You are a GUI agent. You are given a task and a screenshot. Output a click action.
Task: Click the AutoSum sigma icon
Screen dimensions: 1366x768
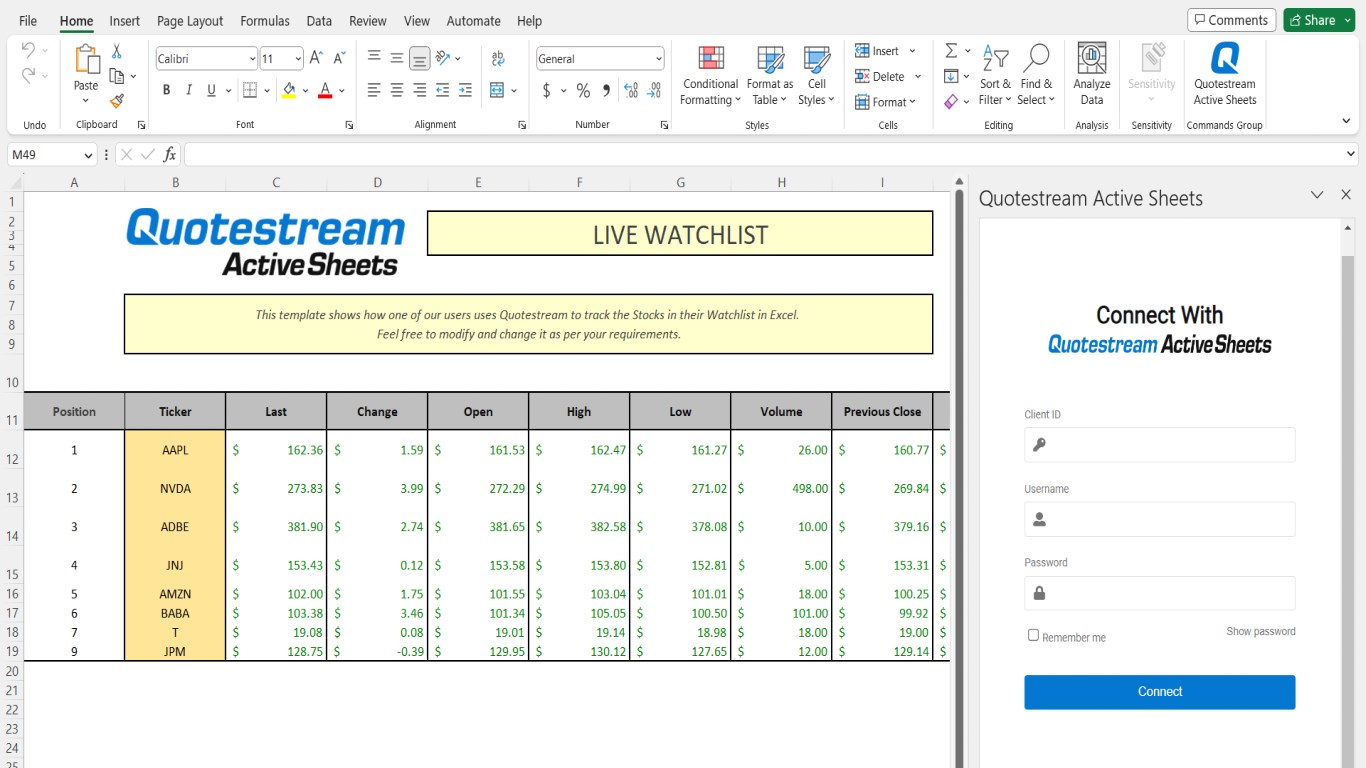click(x=951, y=51)
